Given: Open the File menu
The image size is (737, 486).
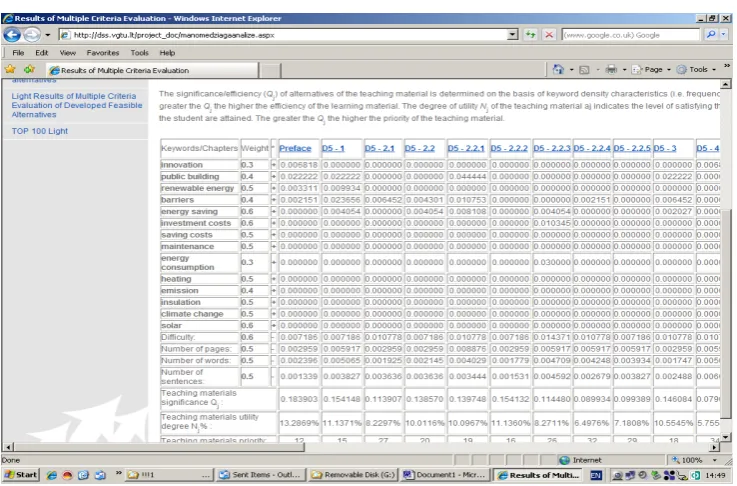Looking at the screenshot, I should (x=18, y=53).
